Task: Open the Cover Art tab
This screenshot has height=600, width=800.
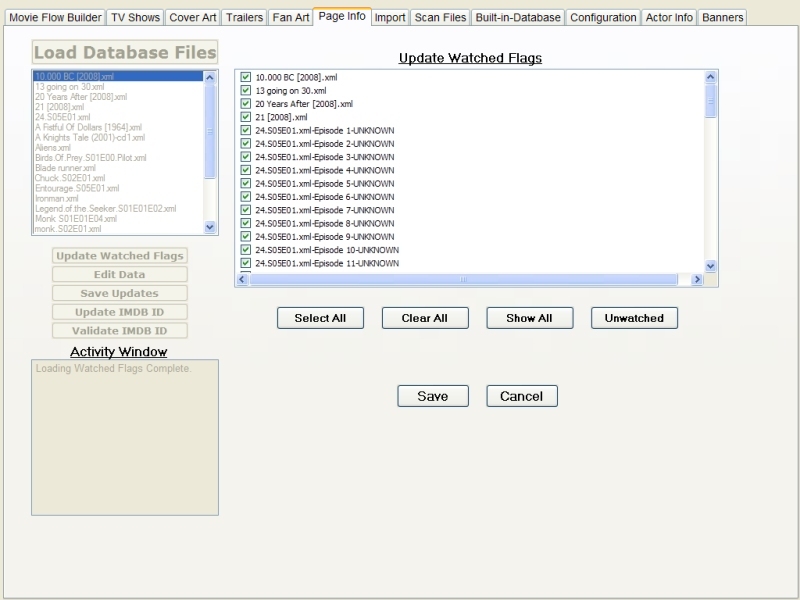Action: click(x=192, y=18)
